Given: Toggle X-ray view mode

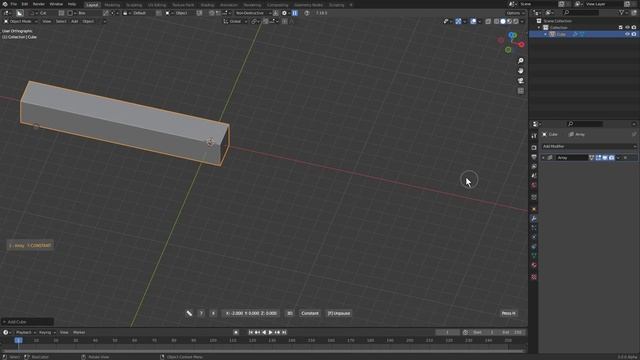Looking at the screenshot, I should 488,21.
